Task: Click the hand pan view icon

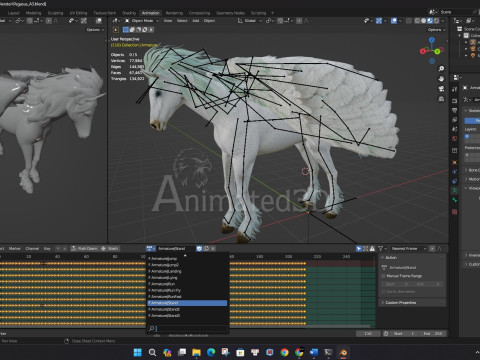Action: [x=441, y=79]
